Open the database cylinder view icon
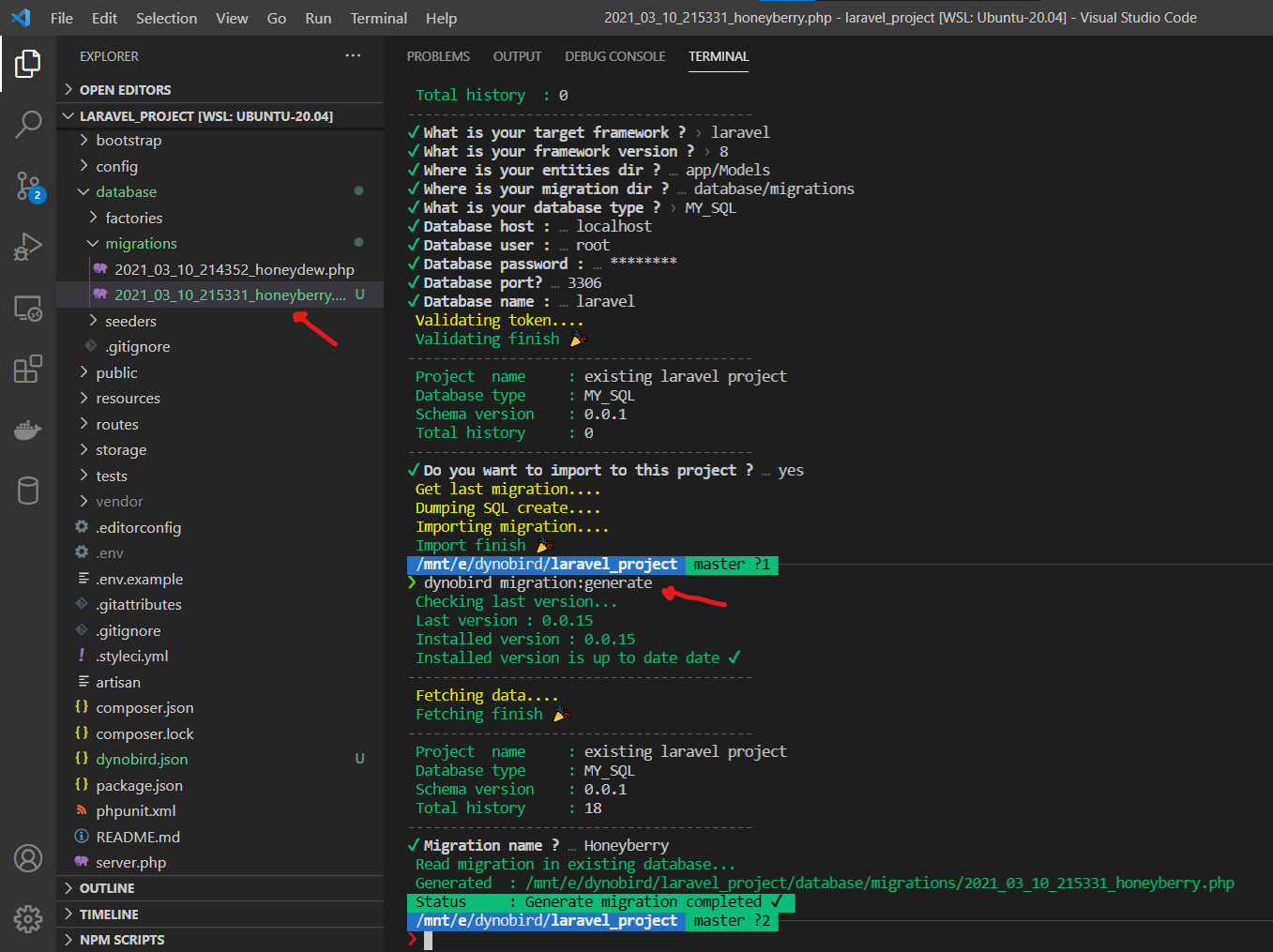 pyautogui.click(x=28, y=491)
